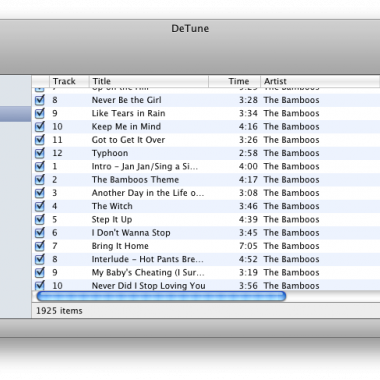Uncheck the Typhoon track checkbox

(x=40, y=153)
